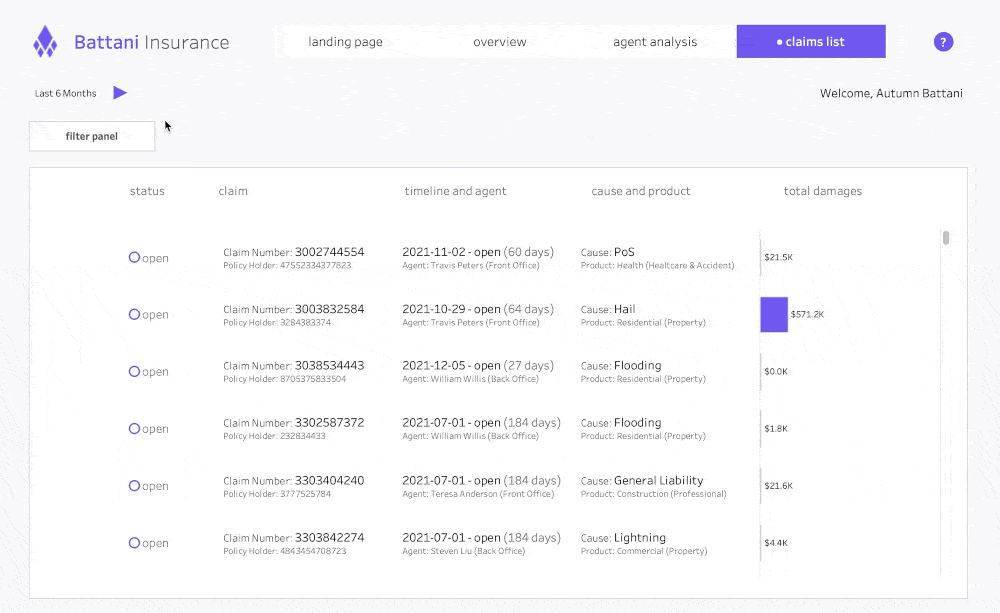Viewport: 1000px width, 613px height.
Task: Select the claims list tab
Action: [811, 42]
